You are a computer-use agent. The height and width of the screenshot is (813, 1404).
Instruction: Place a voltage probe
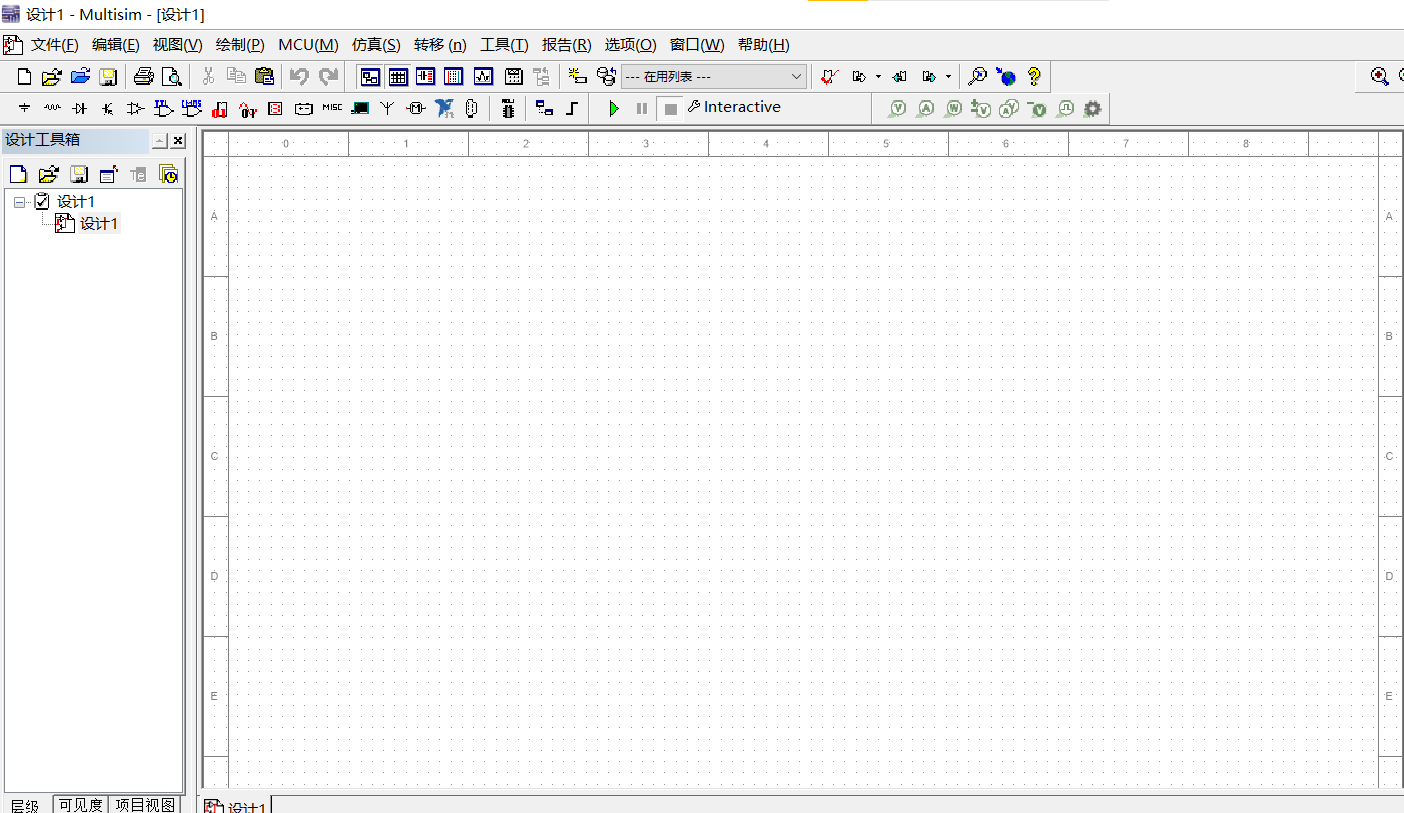[x=897, y=108]
